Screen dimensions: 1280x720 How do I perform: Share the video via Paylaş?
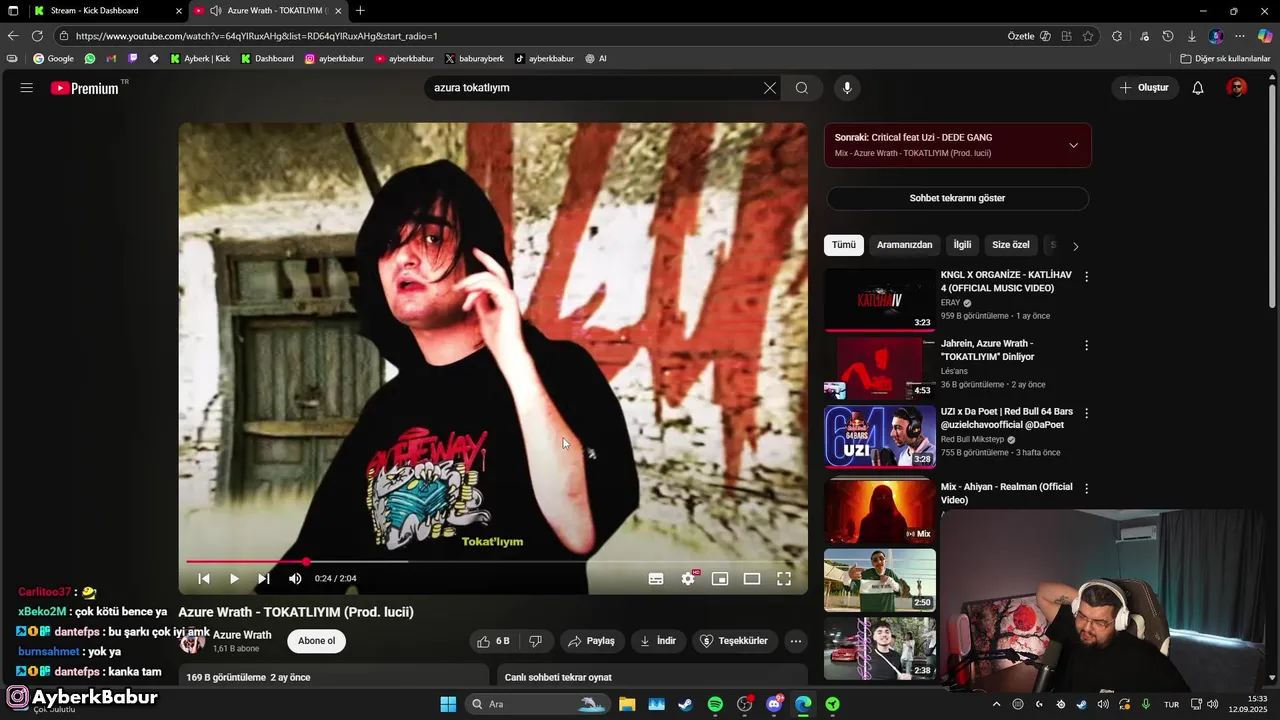point(593,641)
